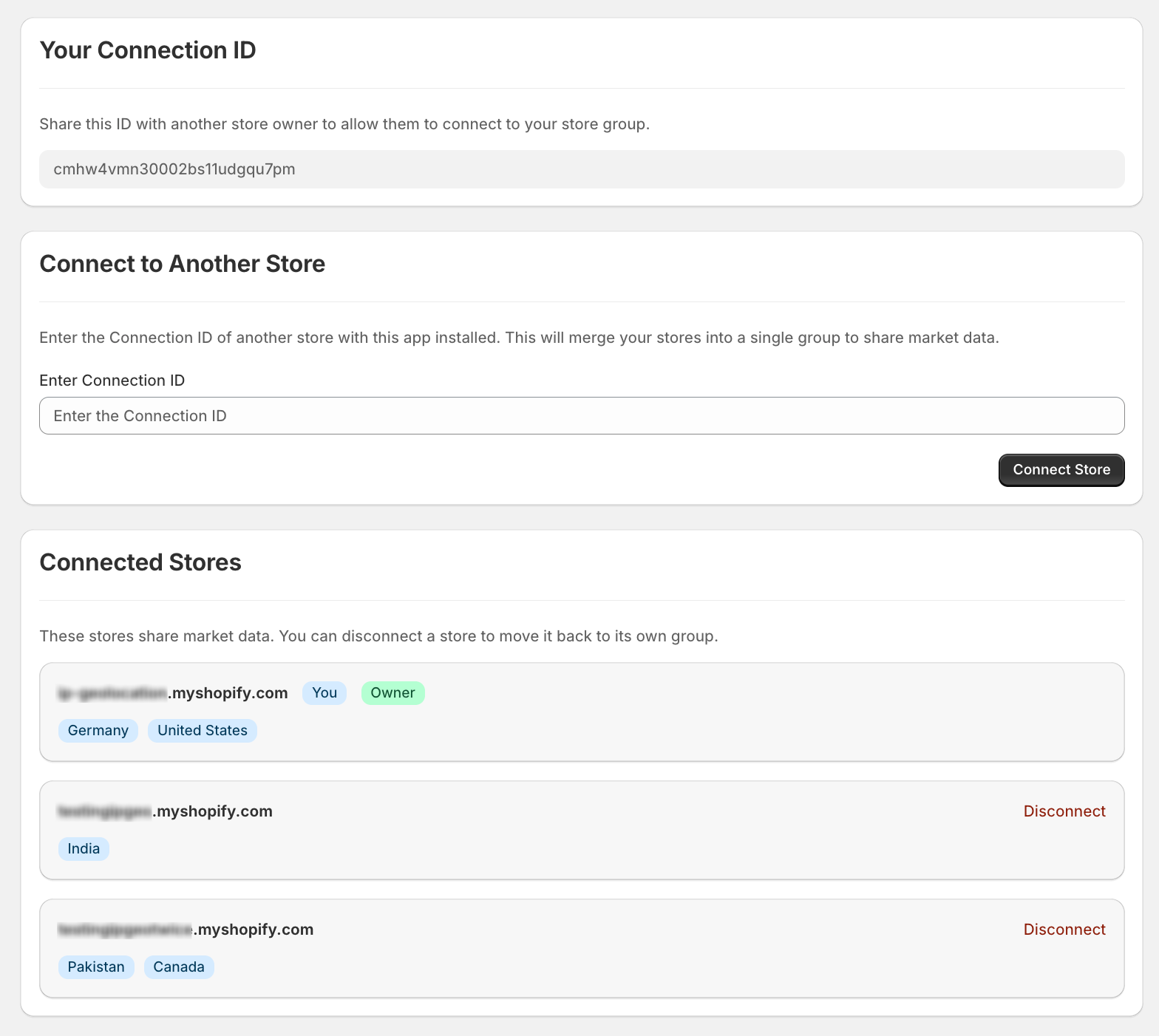This screenshot has height=1036, width=1159.
Task: Click the Connect Store button
Action: click(1061, 470)
